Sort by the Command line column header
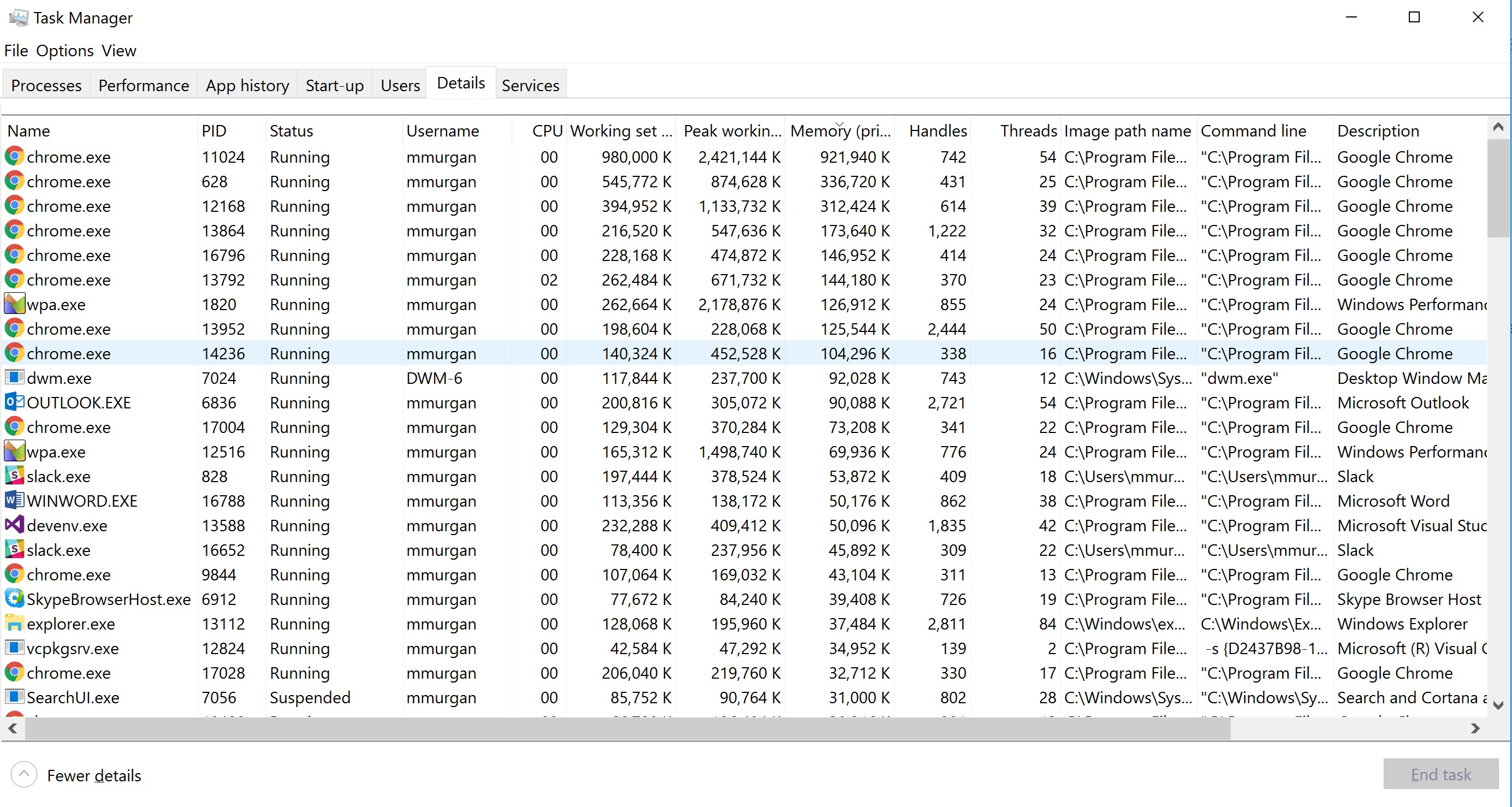This screenshot has width=1512, height=807. (x=1266, y=130)
